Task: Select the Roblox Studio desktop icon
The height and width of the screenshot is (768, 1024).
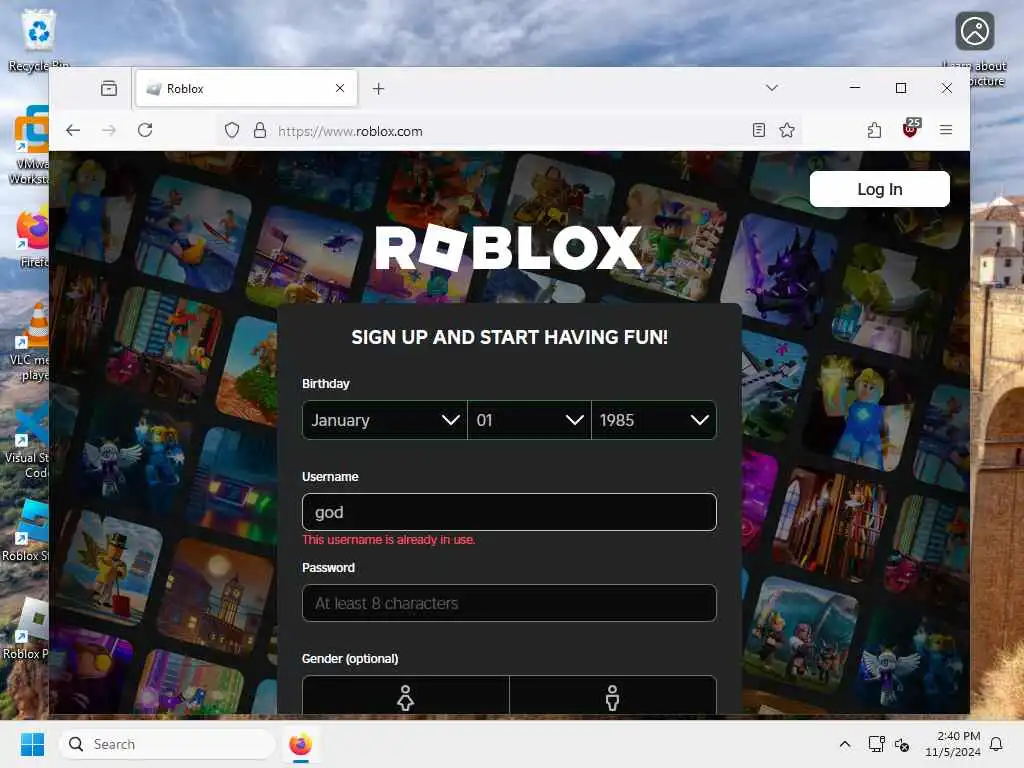Action: click(x=26, y=530)
